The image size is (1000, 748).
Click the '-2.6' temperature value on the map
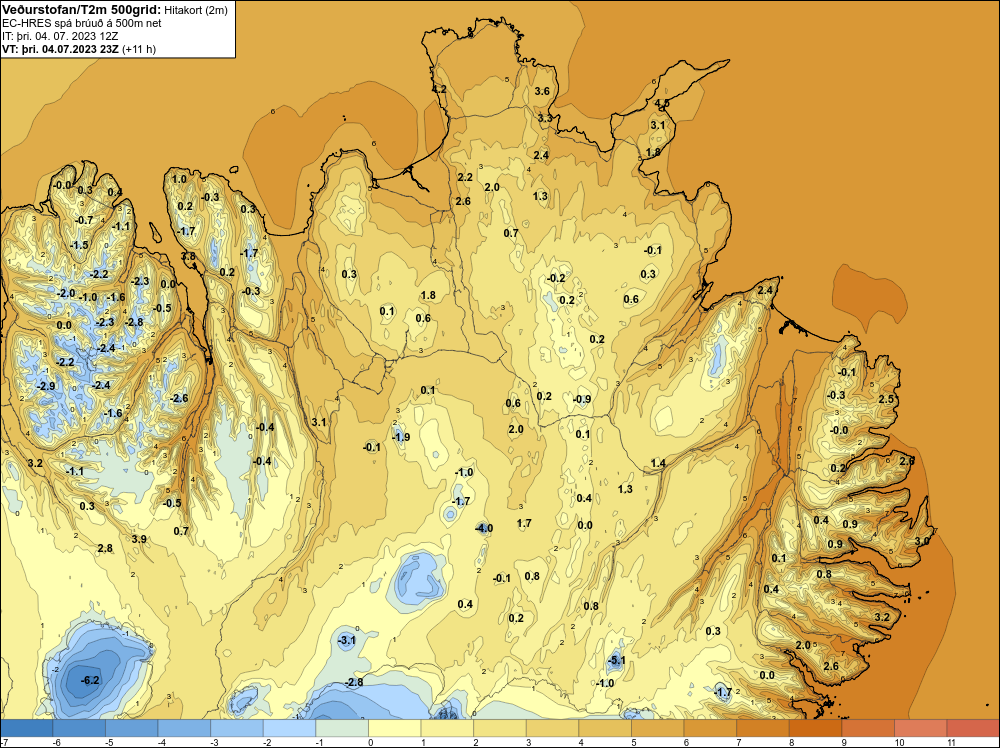(179, 399)
